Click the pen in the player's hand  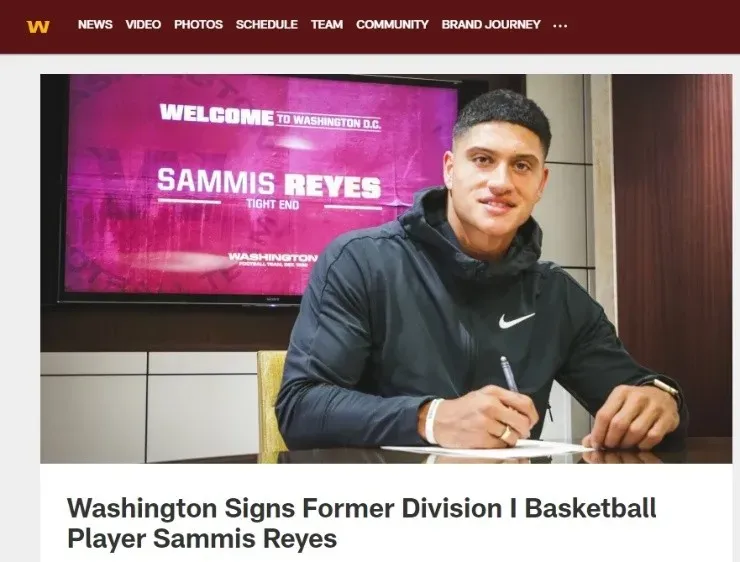[x=509, y=373]
